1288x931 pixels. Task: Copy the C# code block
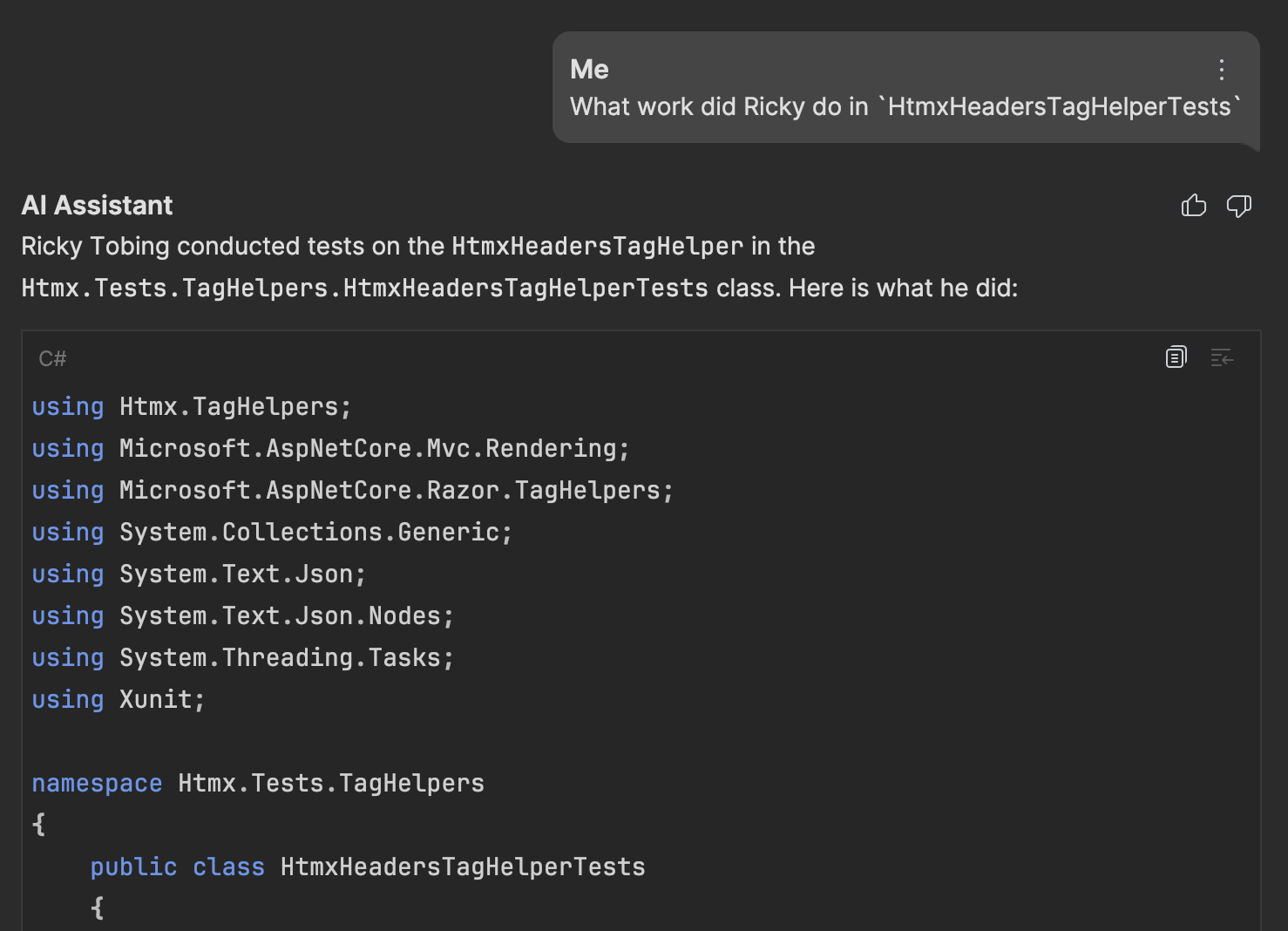(1176, 357)
